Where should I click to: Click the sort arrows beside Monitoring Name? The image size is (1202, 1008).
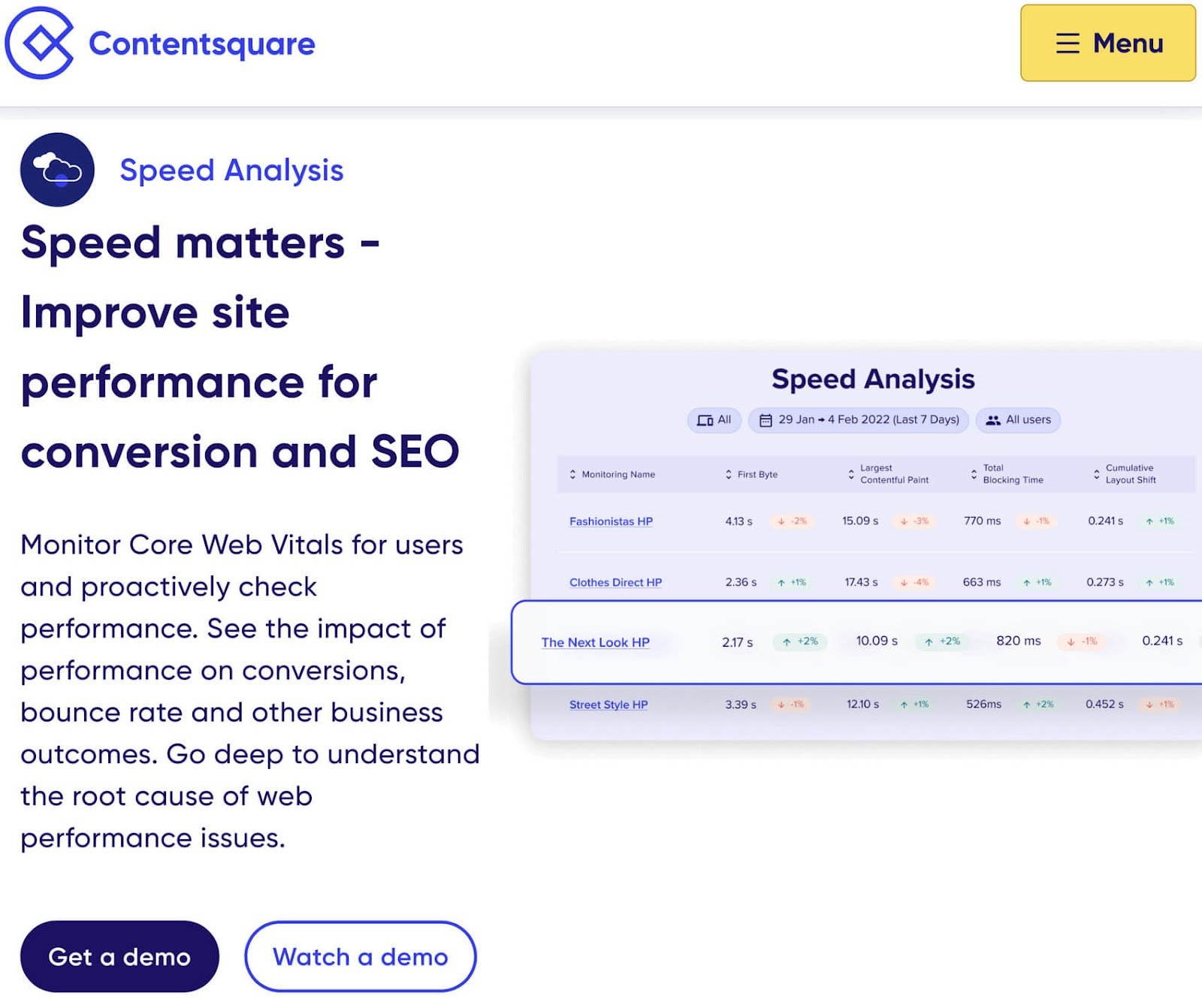572,474
